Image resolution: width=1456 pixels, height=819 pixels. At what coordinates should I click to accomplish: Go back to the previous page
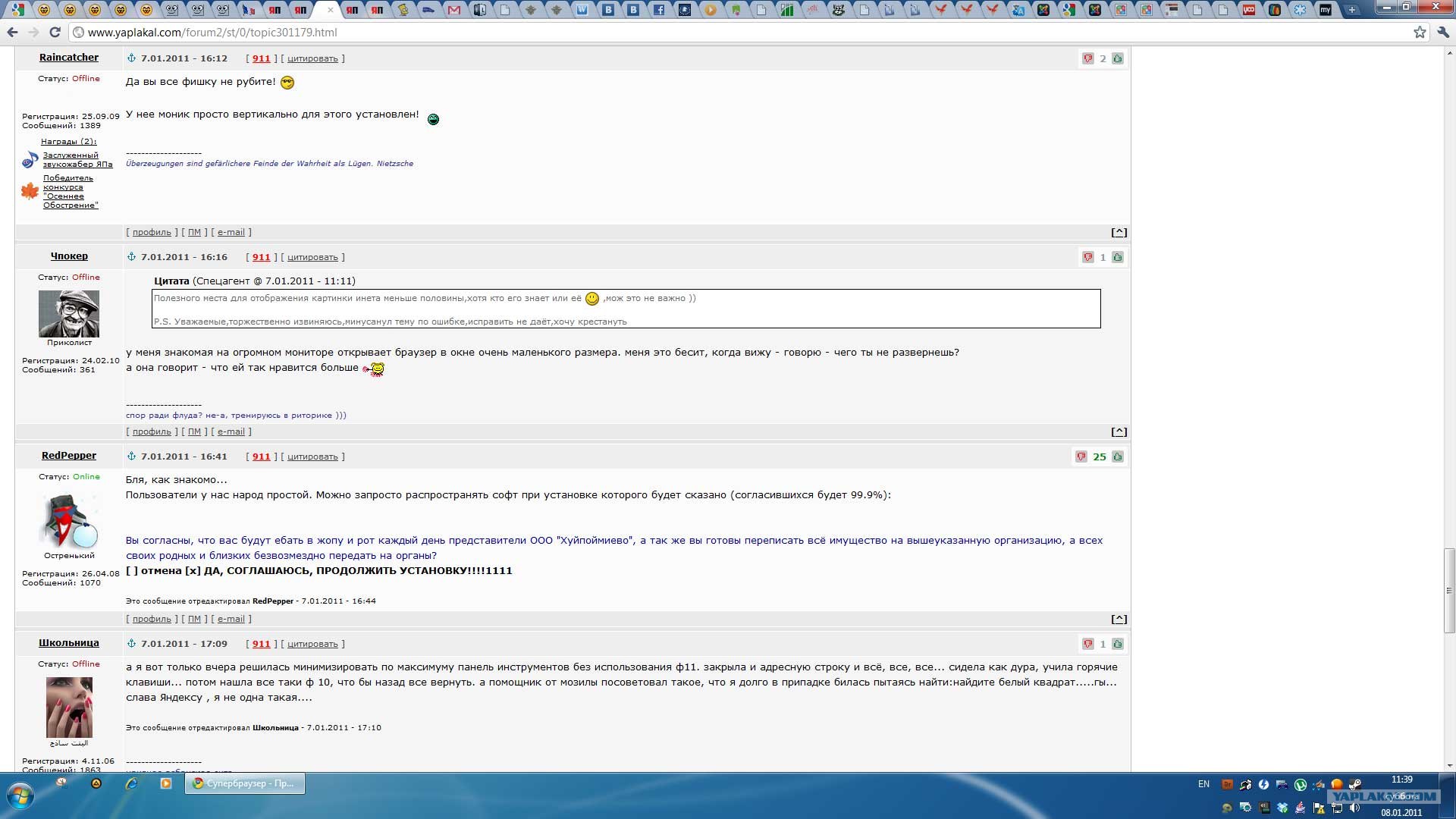(12, 33)
